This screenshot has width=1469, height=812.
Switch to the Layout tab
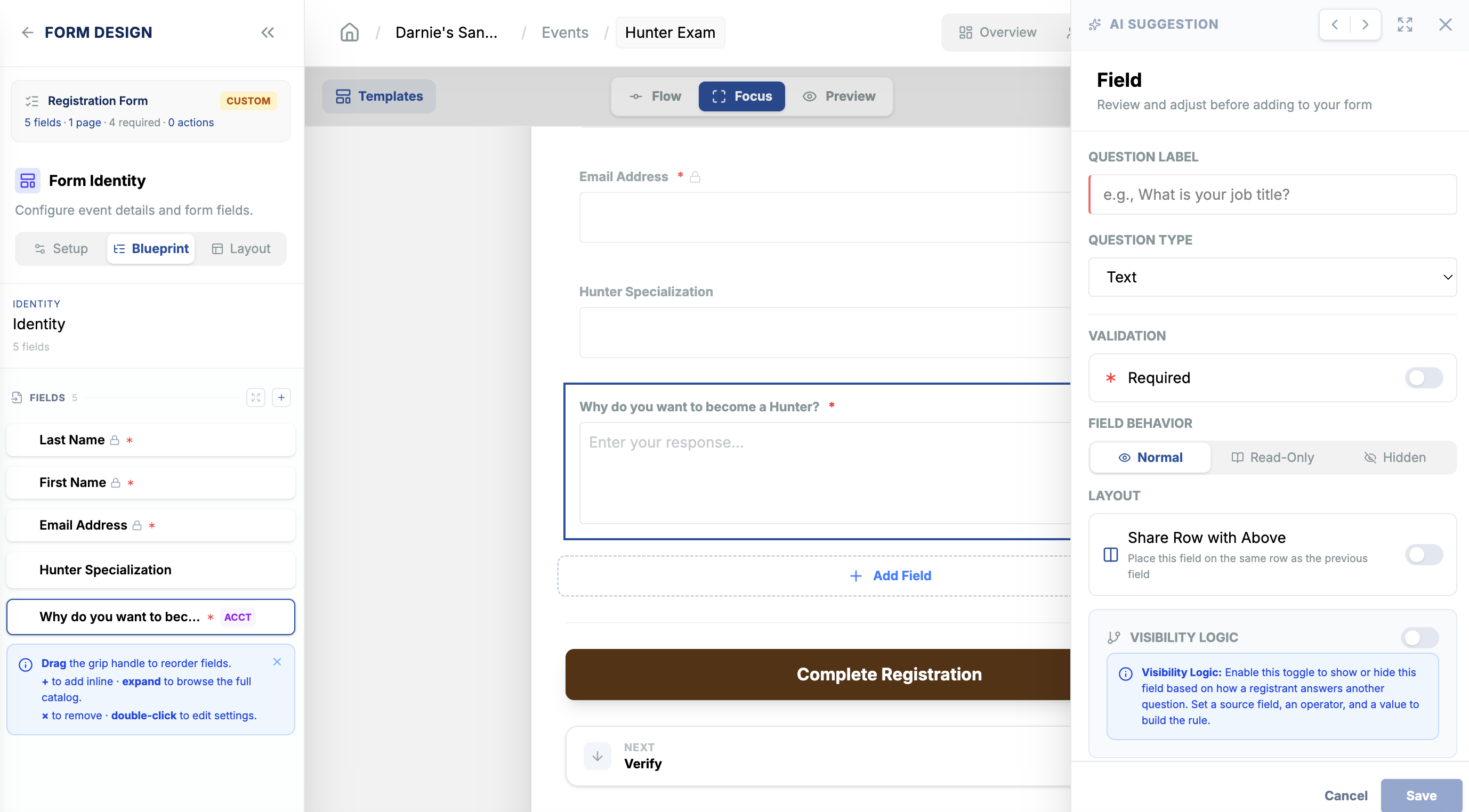click(x=240, y=249)
